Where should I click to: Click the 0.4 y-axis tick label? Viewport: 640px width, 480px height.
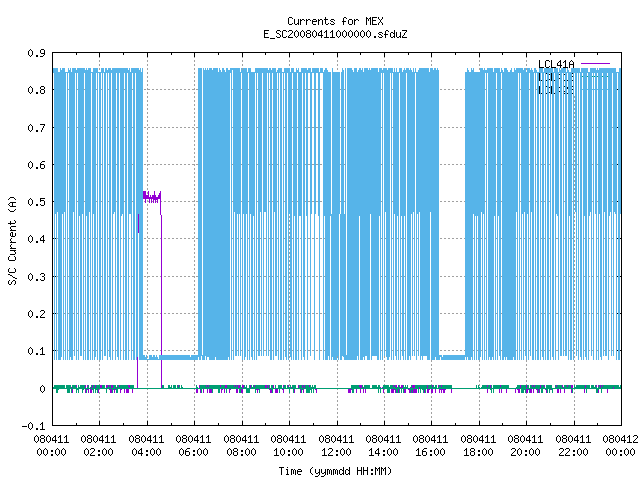click(x=36, y=239)
